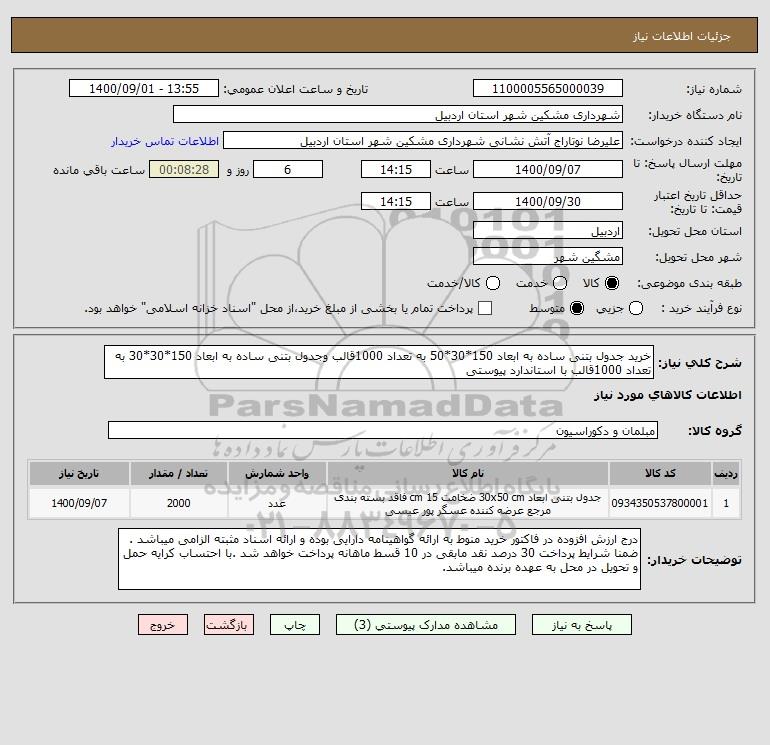Click the requester field علیرضا نوتاراج
The image size is (770, 745).
[x=423, y=140]
